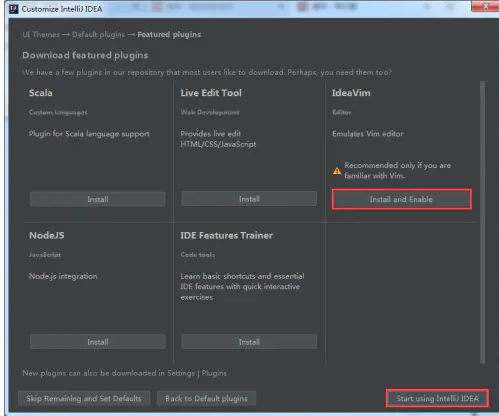Close the Customize IntelliJ IDEA window

485,6
